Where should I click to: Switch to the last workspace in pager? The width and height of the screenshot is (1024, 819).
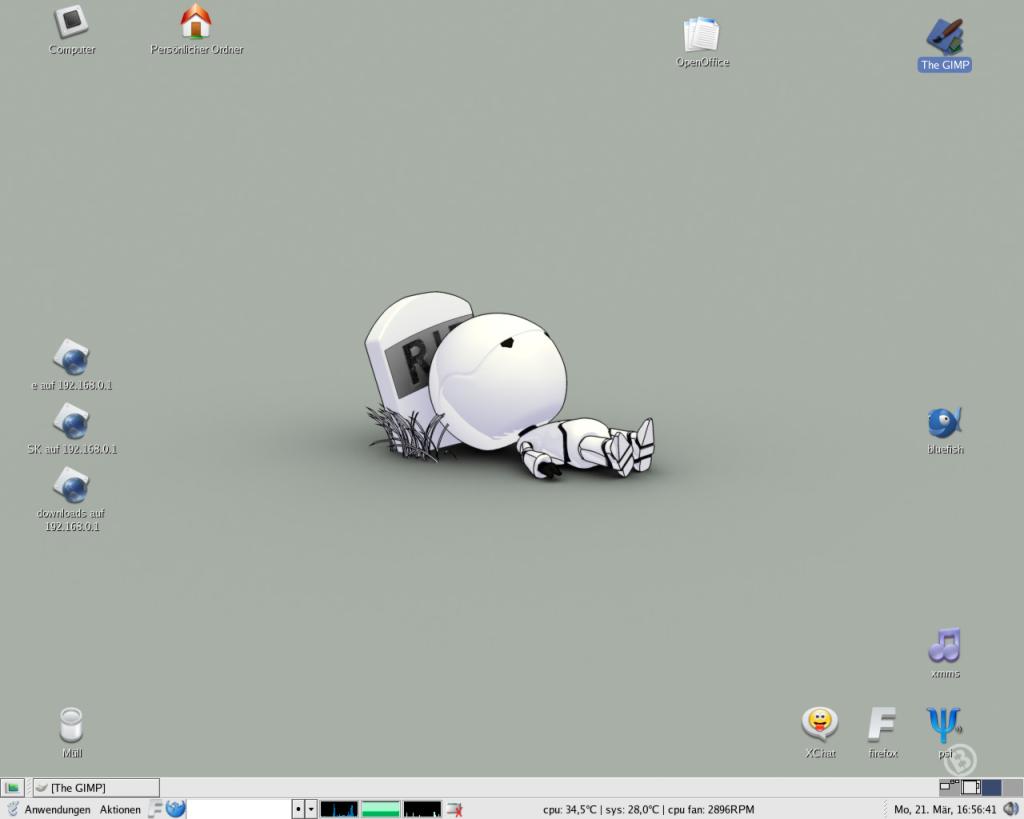coord(1012,788)
